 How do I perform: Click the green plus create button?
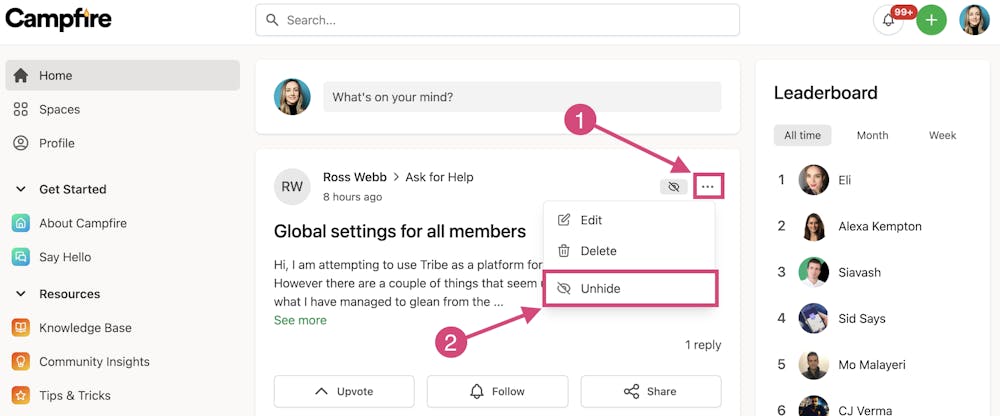point(931,20)
